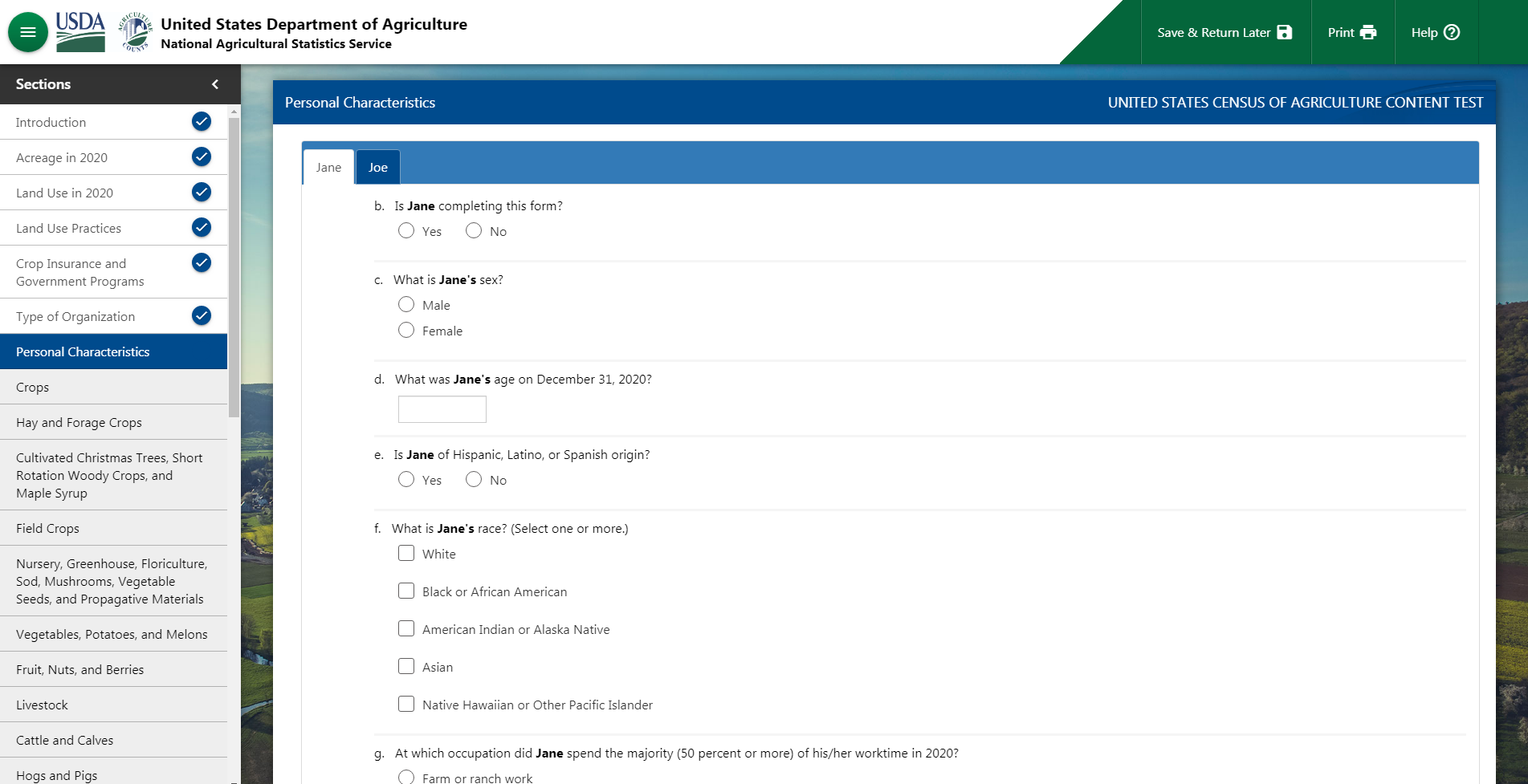Go to Type of Organization section
Screen dimensions: 1528x784
[113, 316]
